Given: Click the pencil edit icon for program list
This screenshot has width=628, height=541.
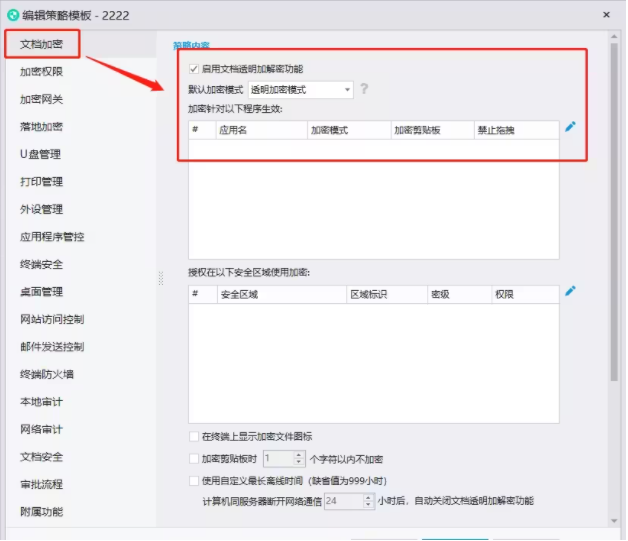Looking at the screenshot, I should [x=571, y=127].
